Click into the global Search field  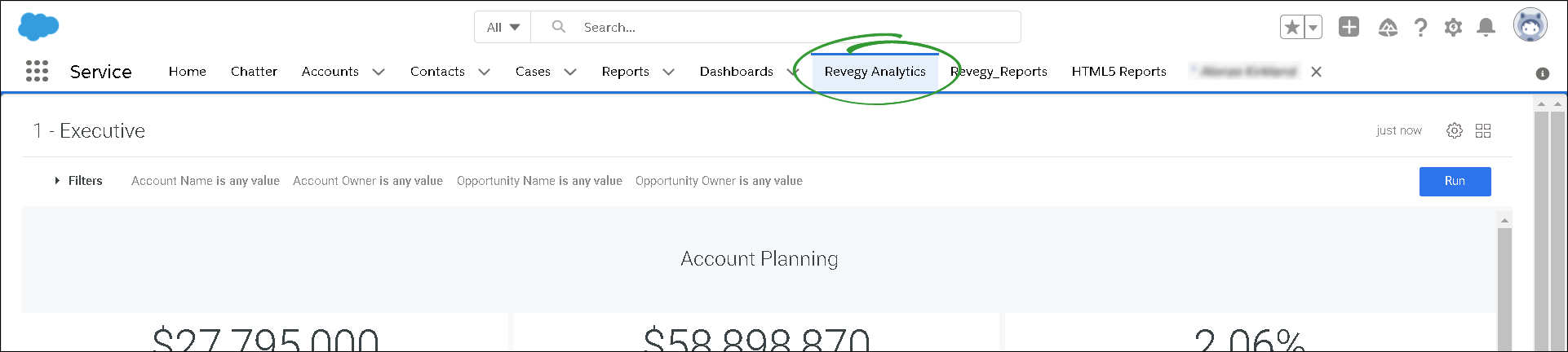click(783, 27)
